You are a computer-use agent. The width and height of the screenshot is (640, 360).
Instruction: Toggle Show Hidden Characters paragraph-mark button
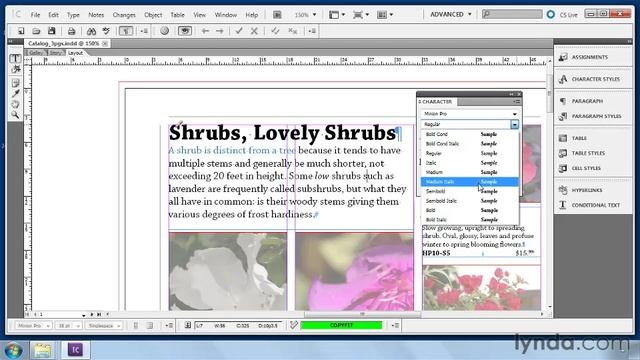tap(126, 31)
